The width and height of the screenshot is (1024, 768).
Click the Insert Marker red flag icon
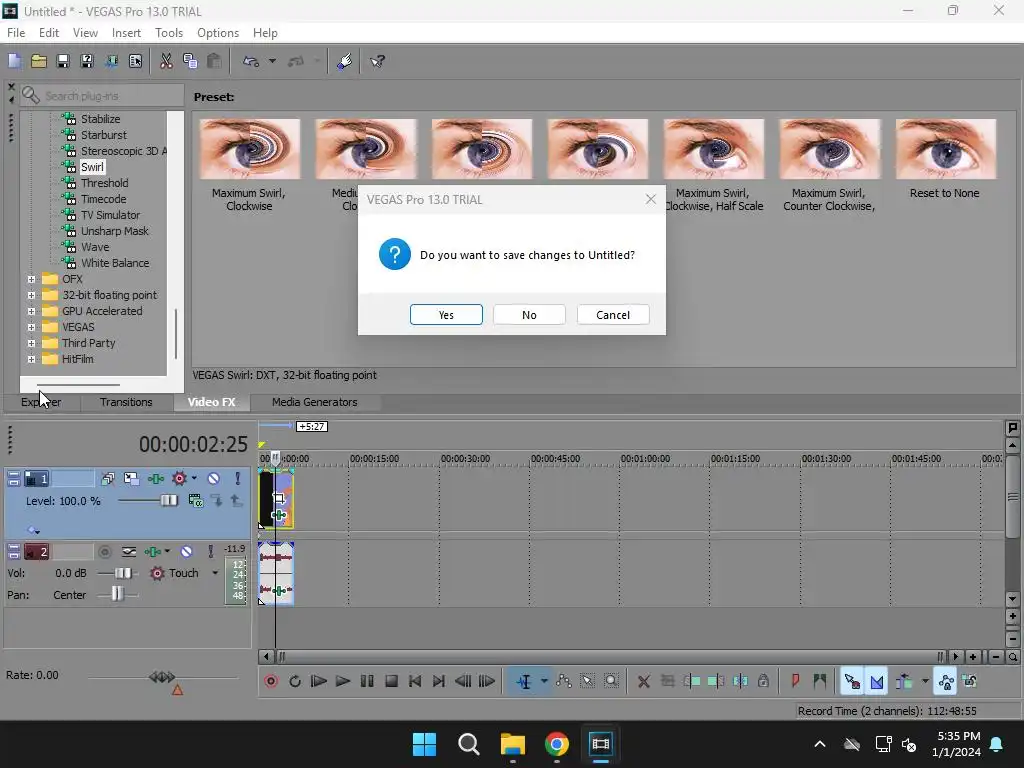click(795, 681)
